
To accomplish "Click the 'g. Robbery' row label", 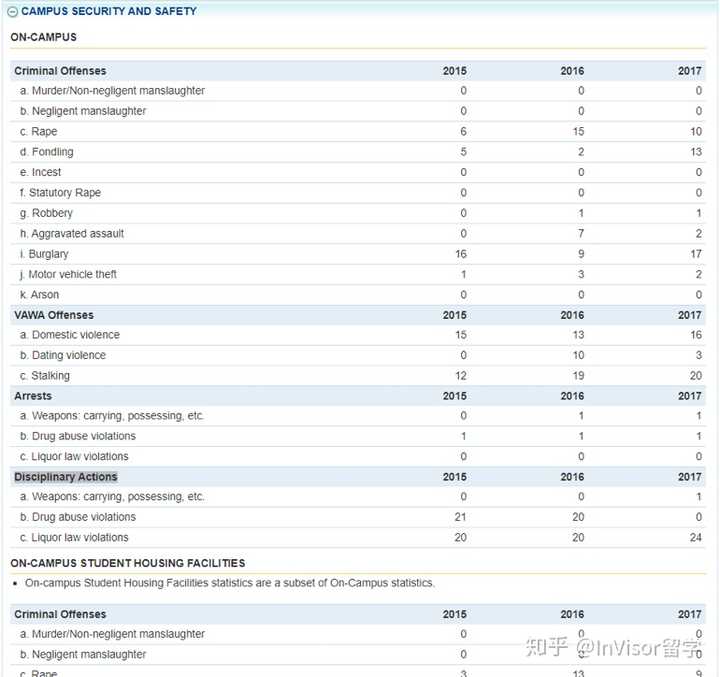I will click(x=46, y=213).
